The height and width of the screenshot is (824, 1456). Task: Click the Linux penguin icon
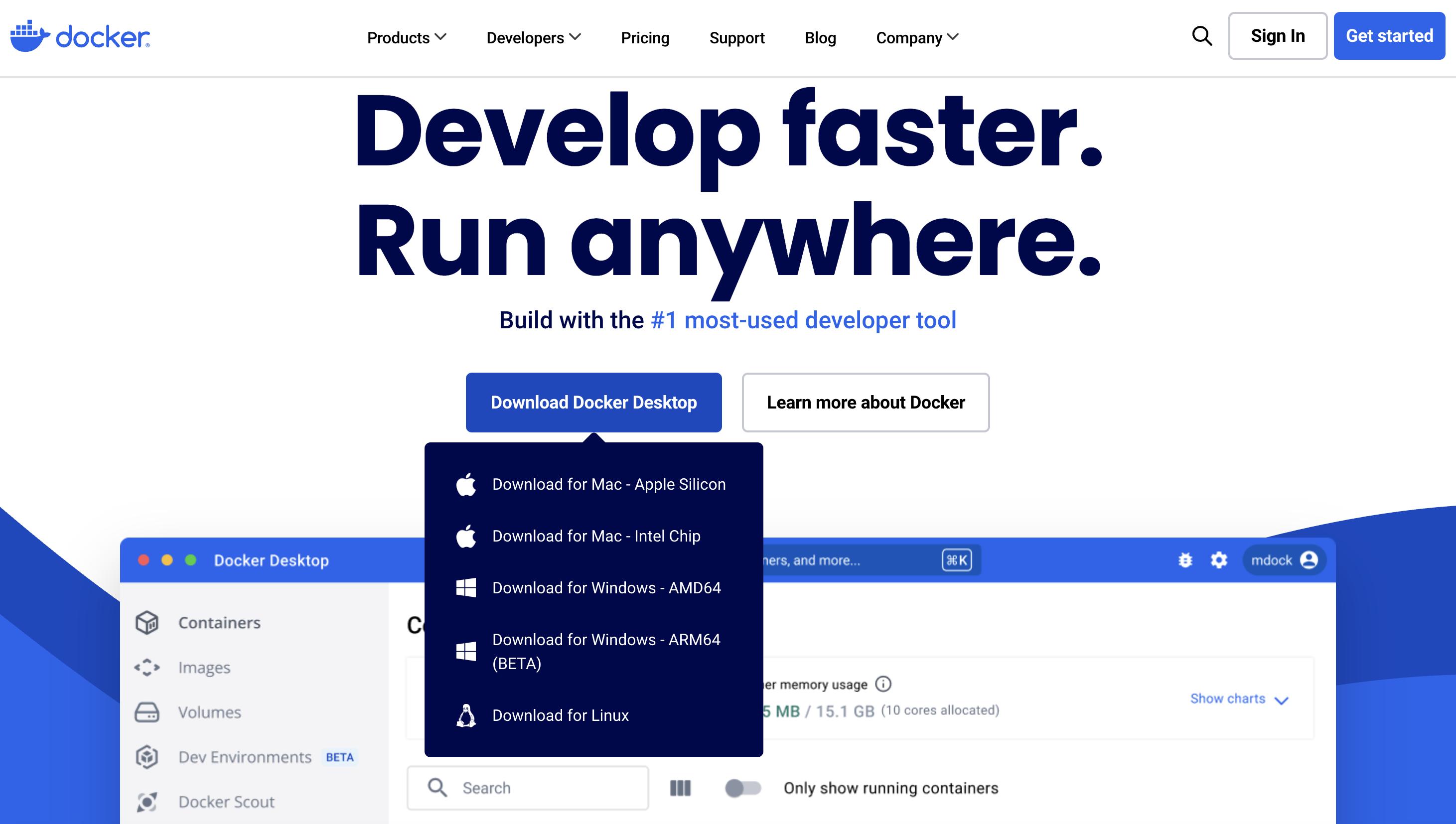click(x=466, y=715)
